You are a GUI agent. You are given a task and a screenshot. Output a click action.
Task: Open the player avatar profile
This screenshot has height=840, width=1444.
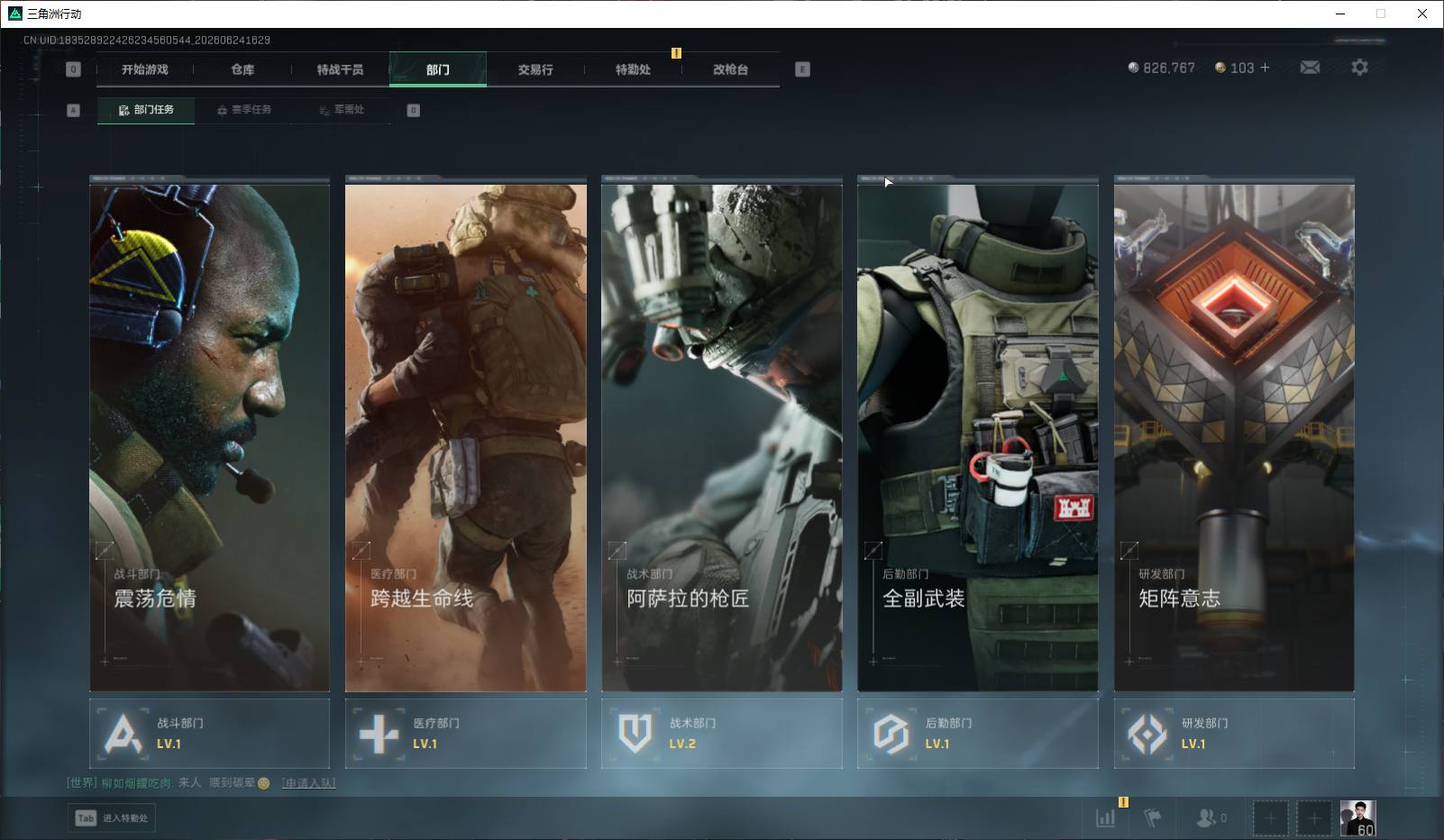point(1357,818)
